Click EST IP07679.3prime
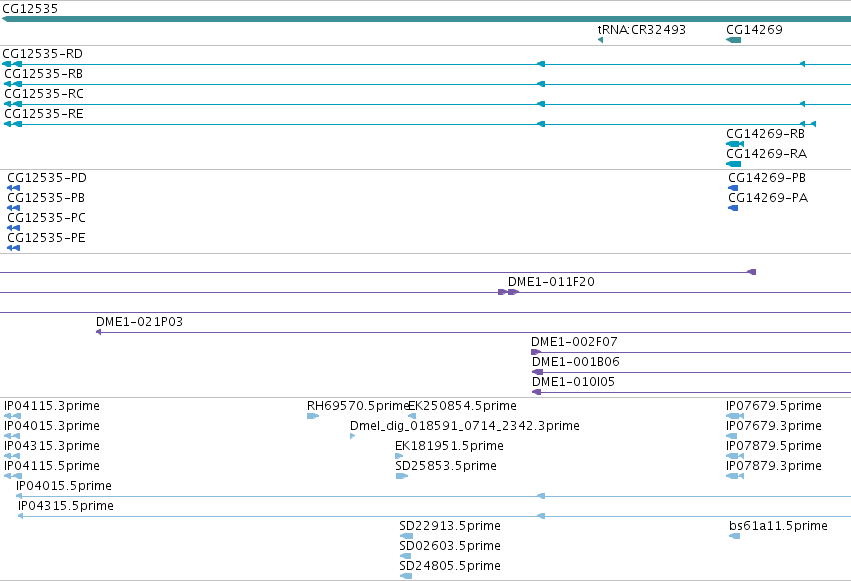The height and width of the screenshot is (581, 851). (x=774, y=426)
